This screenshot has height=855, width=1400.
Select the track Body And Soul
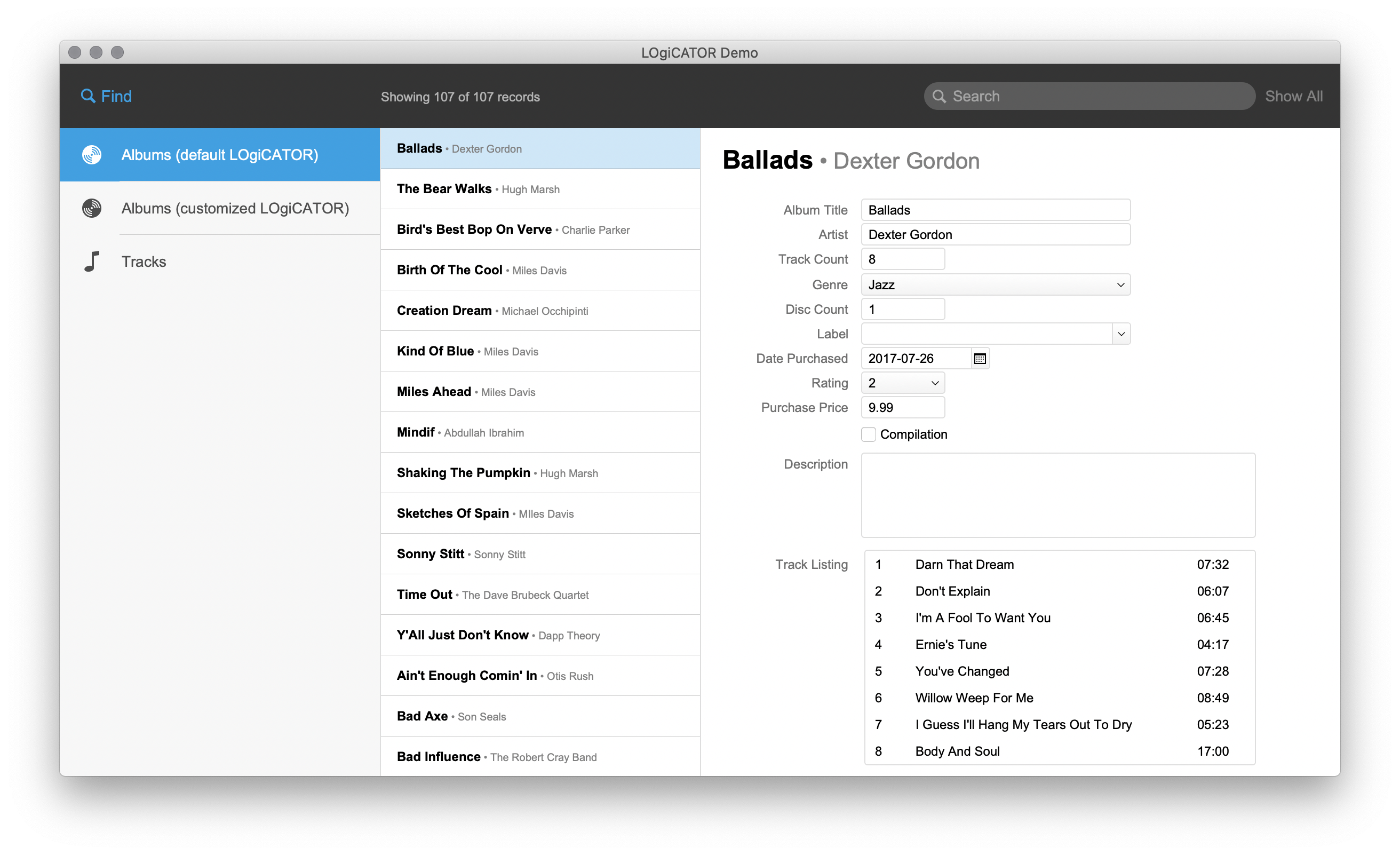click(957, 751)
